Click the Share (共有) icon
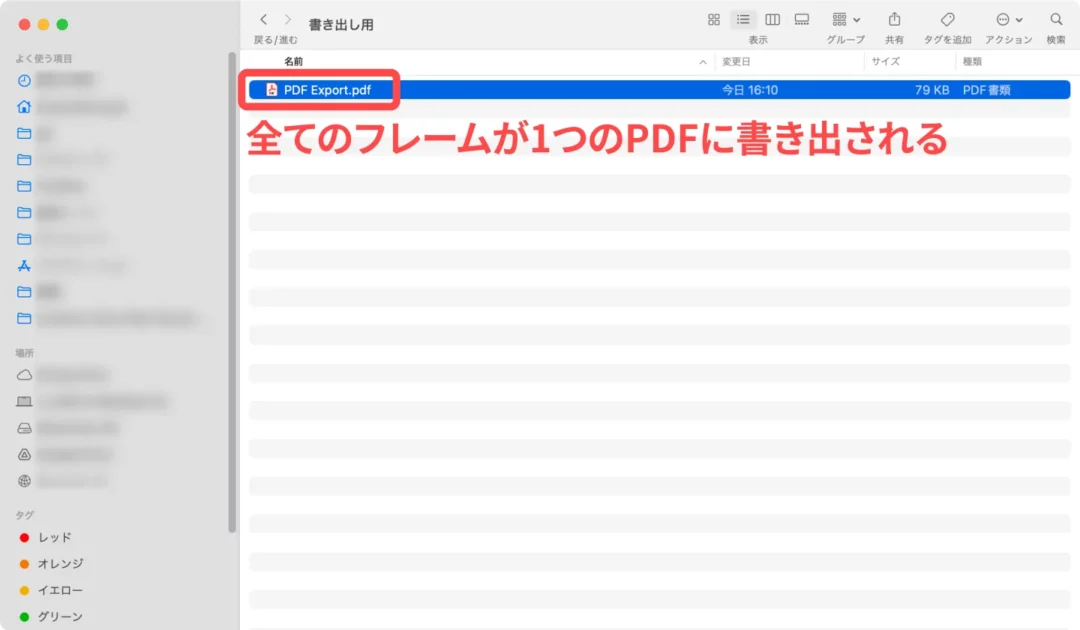Image resolution: width=1080 pixels, height=630 pixels. [894, 20]
